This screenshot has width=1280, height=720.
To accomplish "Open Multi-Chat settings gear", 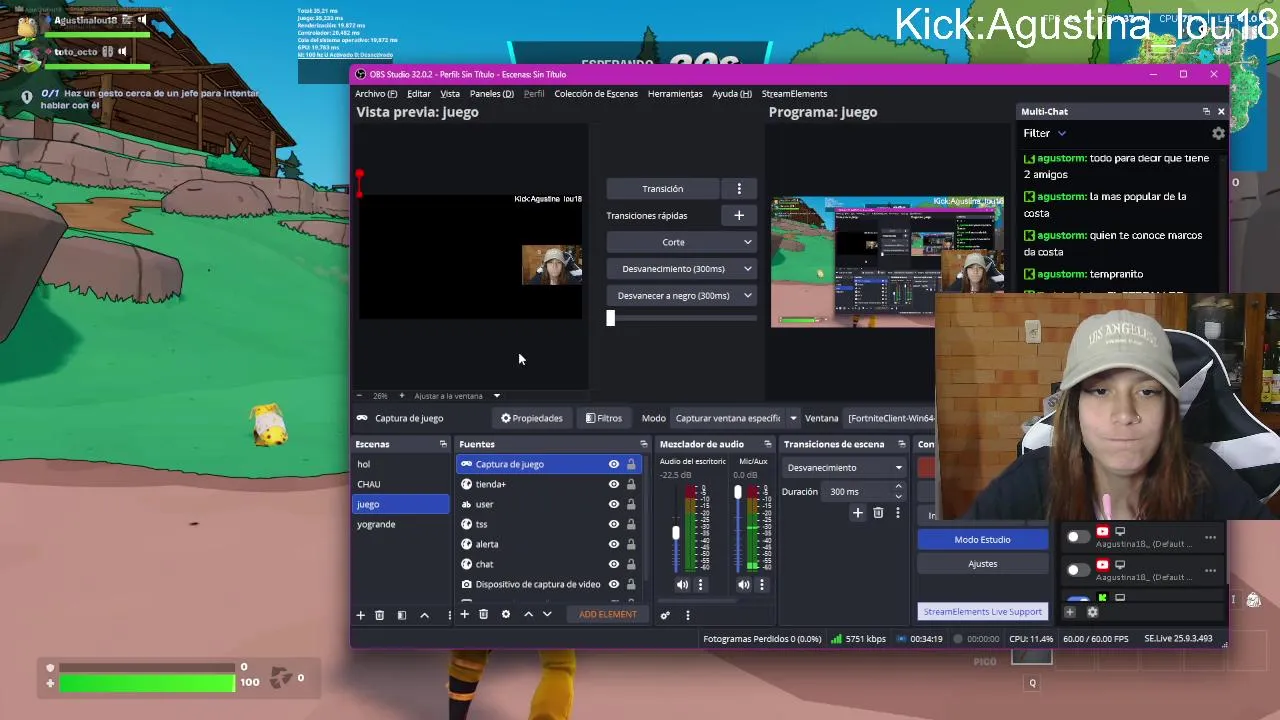I will pos(1218,133).
